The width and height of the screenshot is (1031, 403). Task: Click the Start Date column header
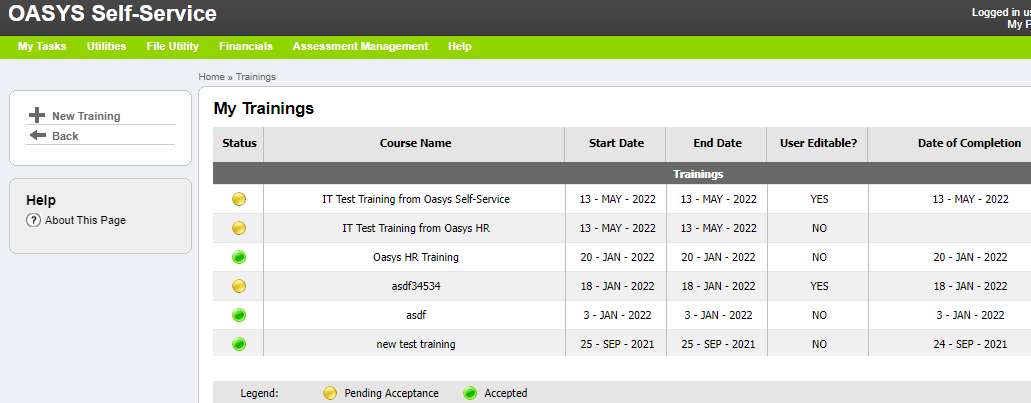[x=616, y=143]
